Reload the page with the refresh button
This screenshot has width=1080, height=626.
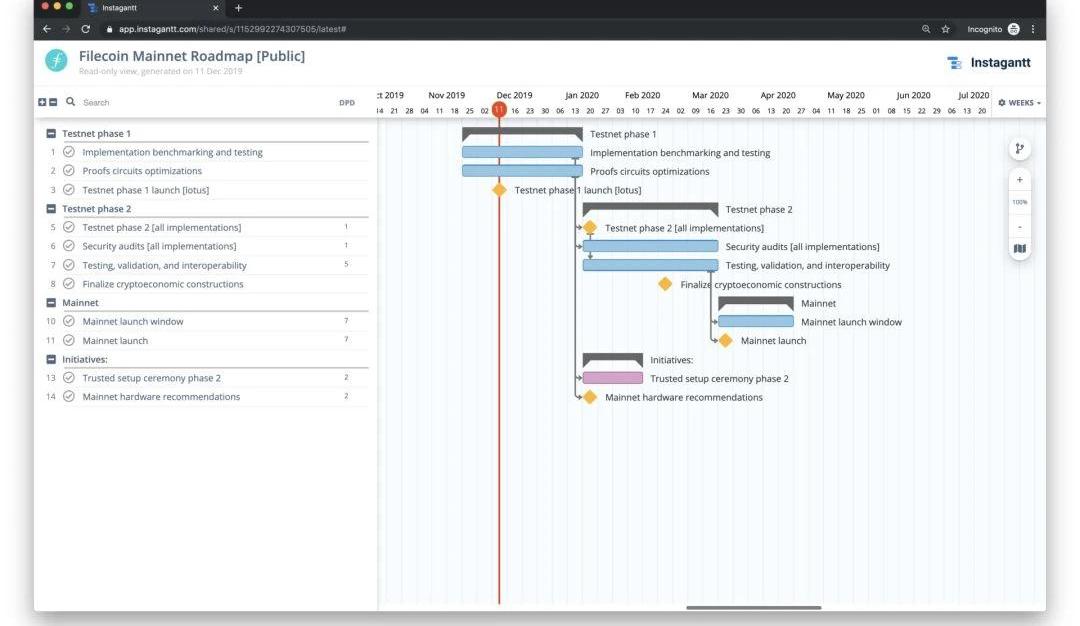[85, 29]
